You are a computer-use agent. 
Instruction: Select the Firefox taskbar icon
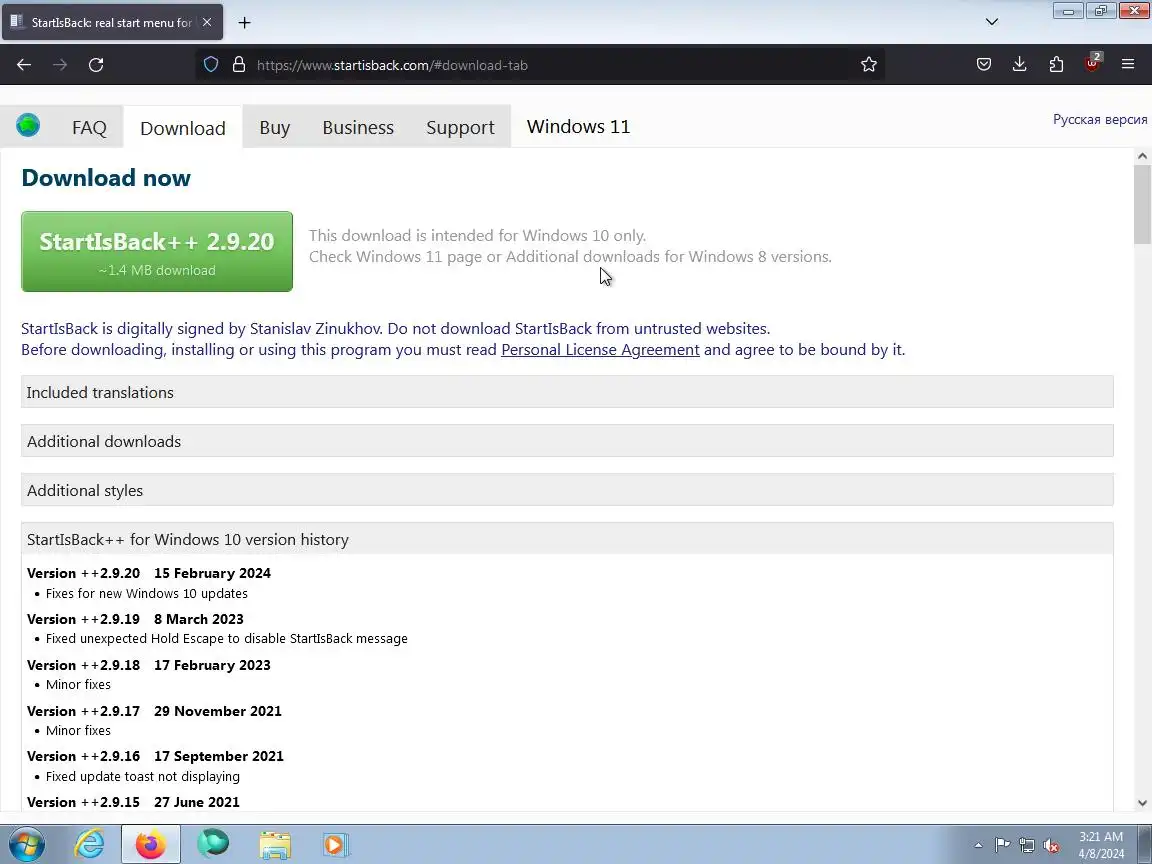tap(151, 844)
